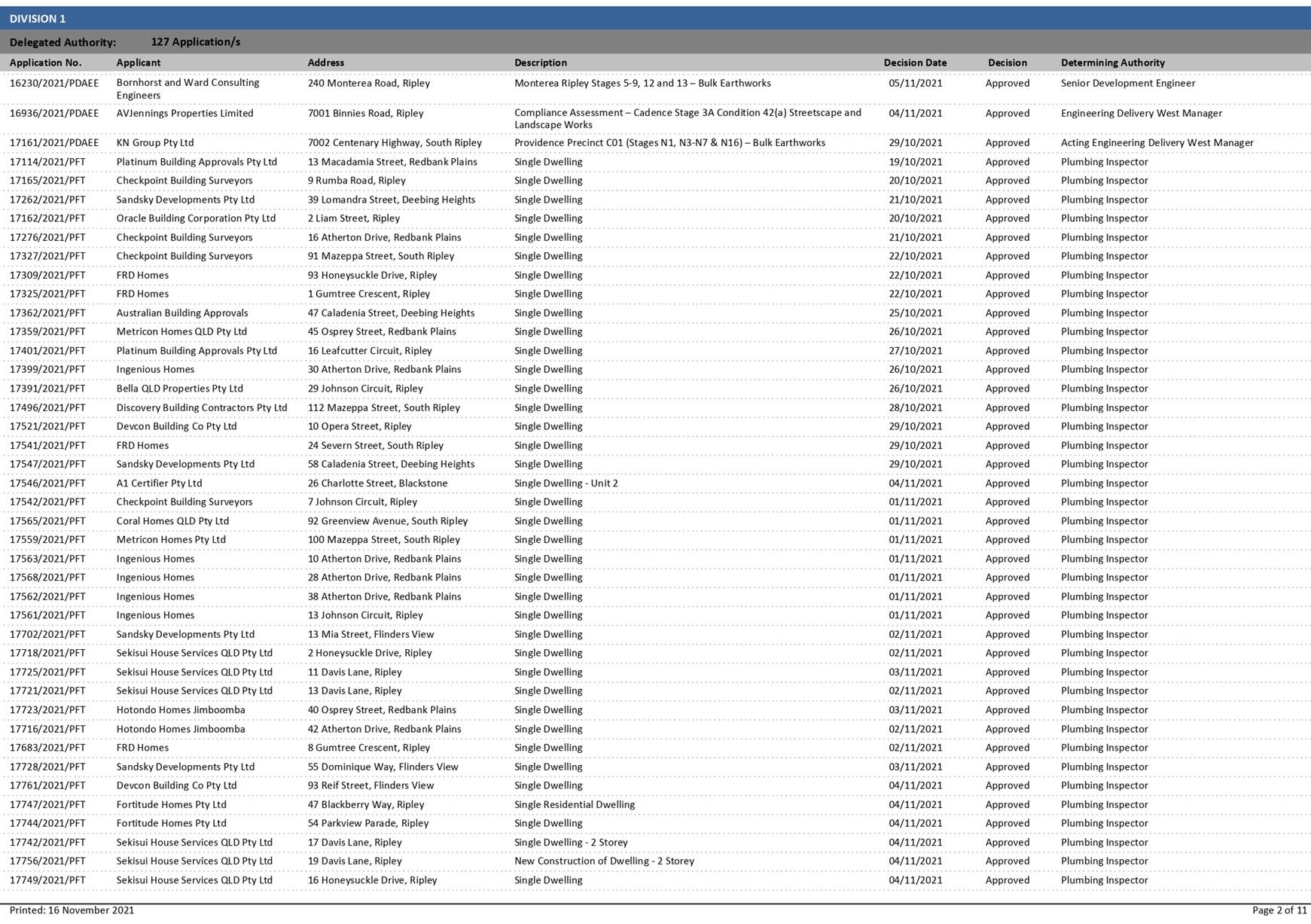This screenshot has width=1311, height=924.
Task: Click address 7001 Binnies Road, Ripley
Action: click(365, 114)
